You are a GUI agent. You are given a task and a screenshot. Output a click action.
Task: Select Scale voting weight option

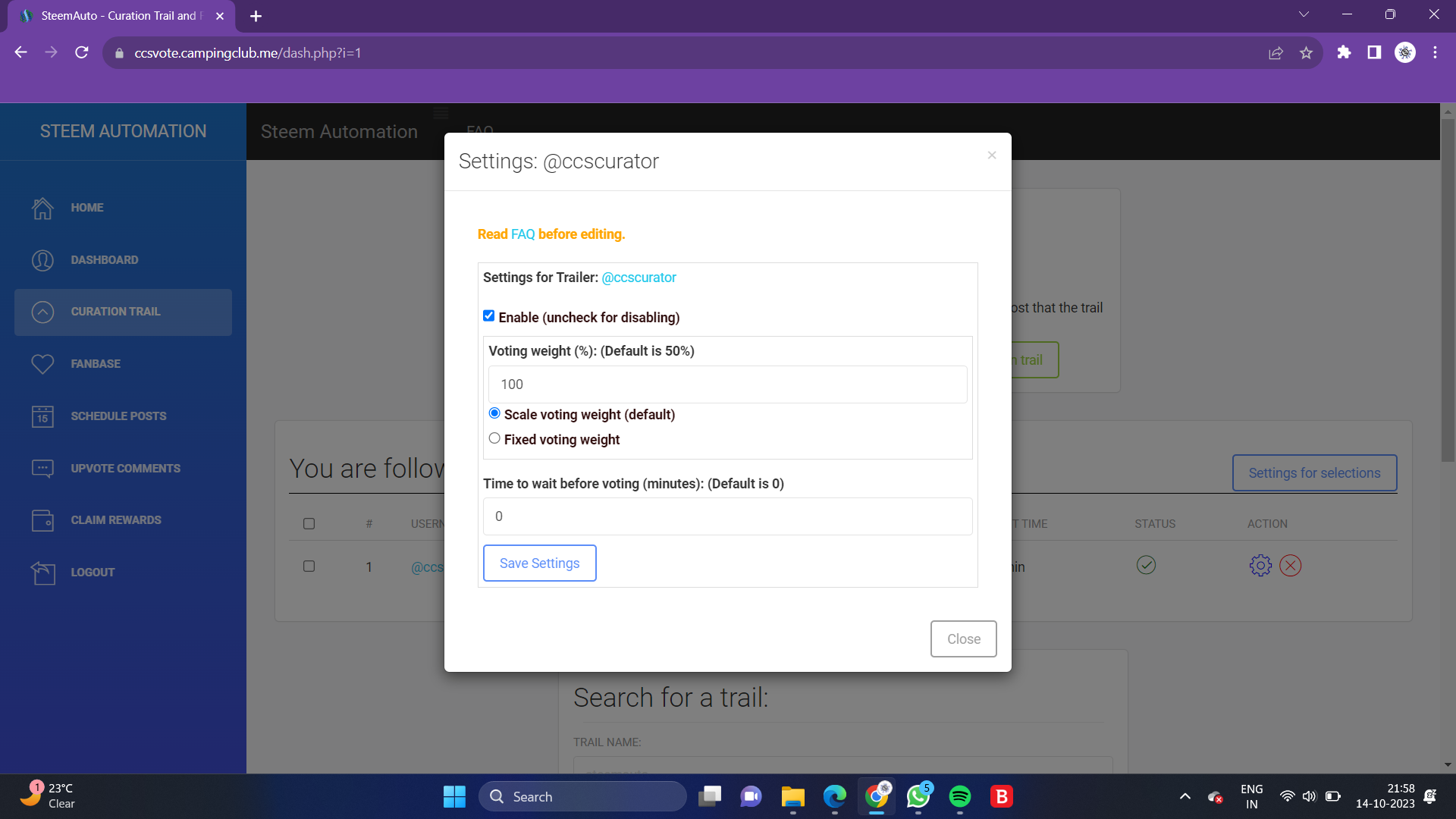tap(494, 413)
